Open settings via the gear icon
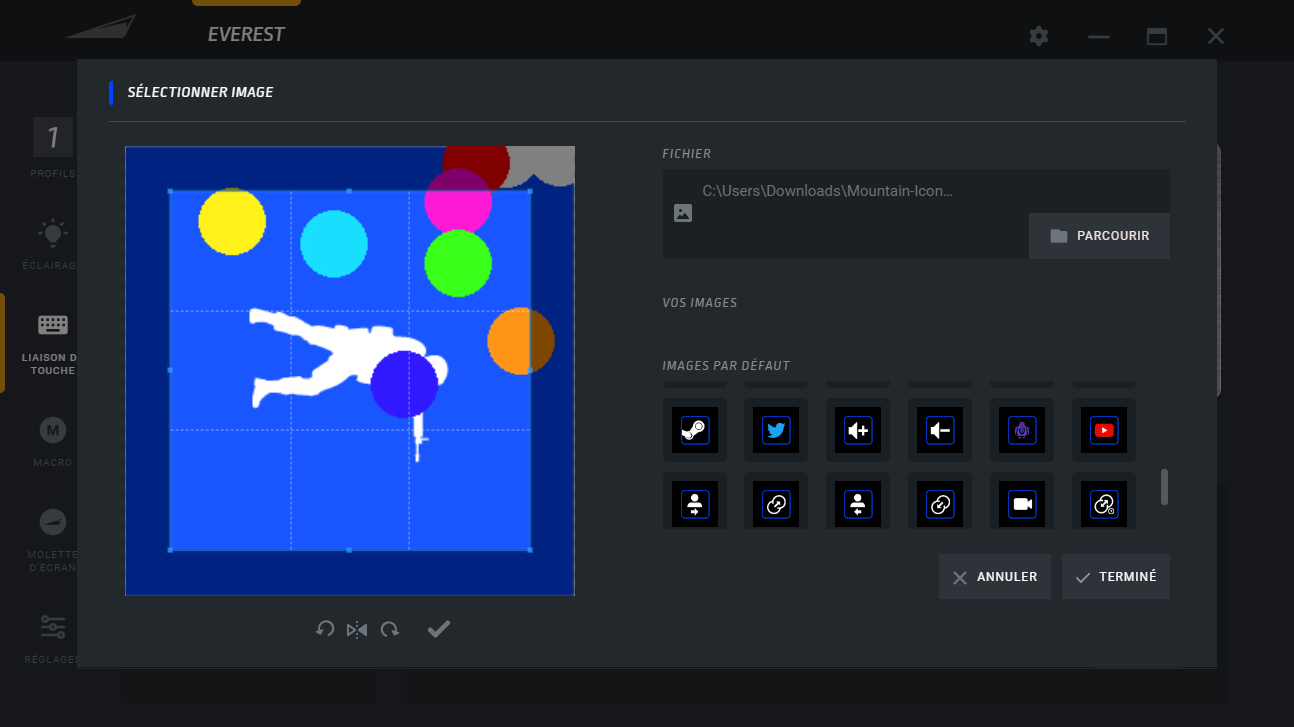 [1039, 36]
